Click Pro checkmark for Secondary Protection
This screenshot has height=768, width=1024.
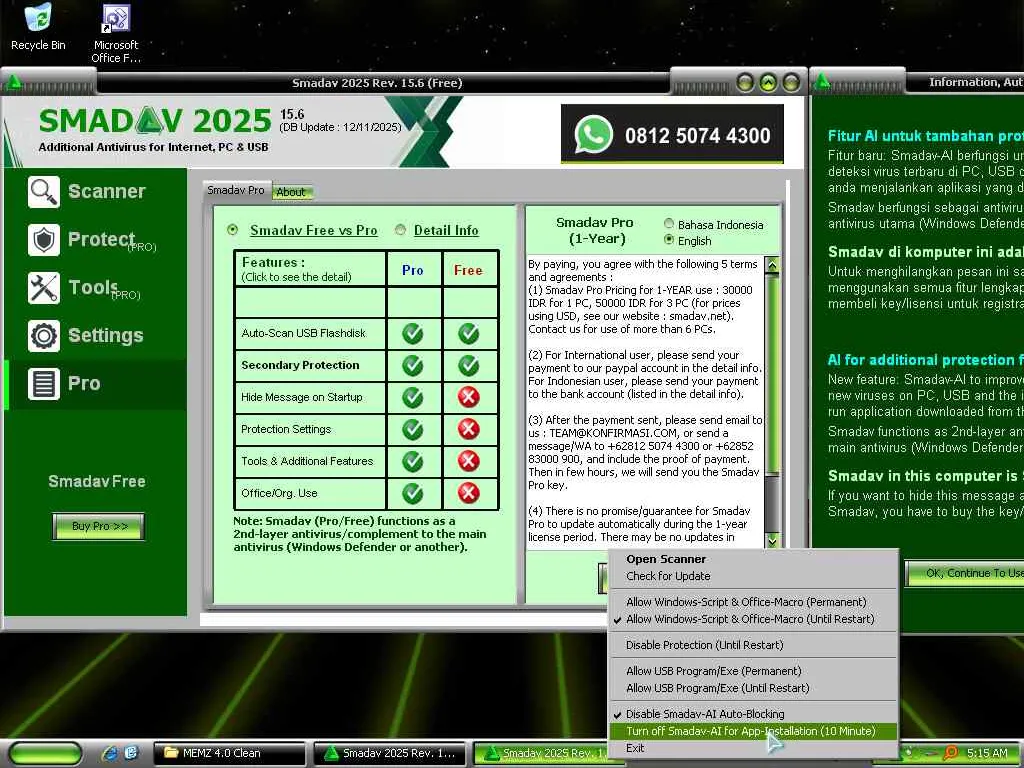[412, 365]
